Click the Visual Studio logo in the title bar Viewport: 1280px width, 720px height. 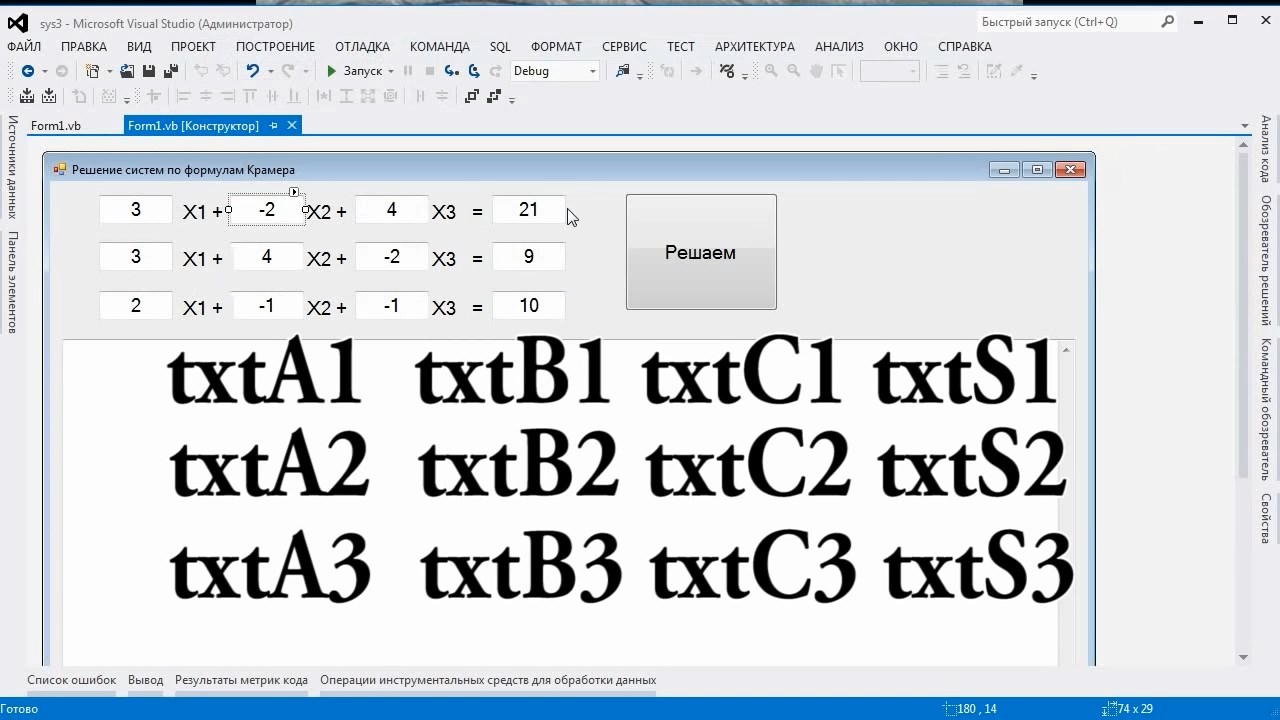[x=17, y=22]
